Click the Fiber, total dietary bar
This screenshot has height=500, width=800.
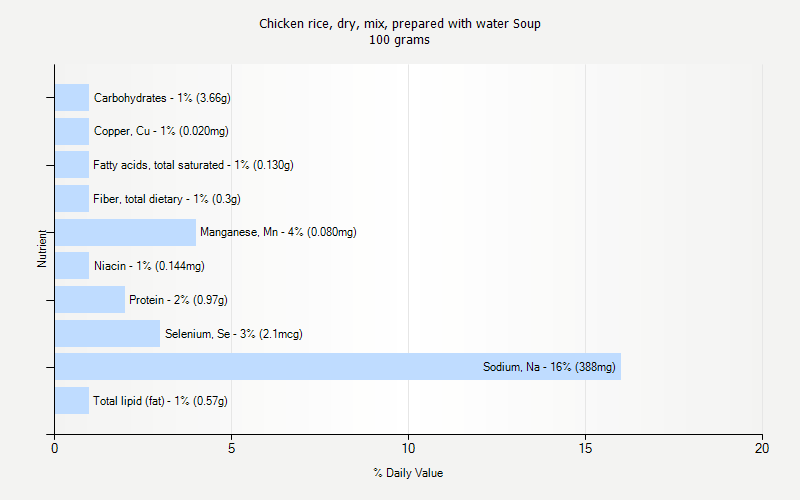(72, 198)
